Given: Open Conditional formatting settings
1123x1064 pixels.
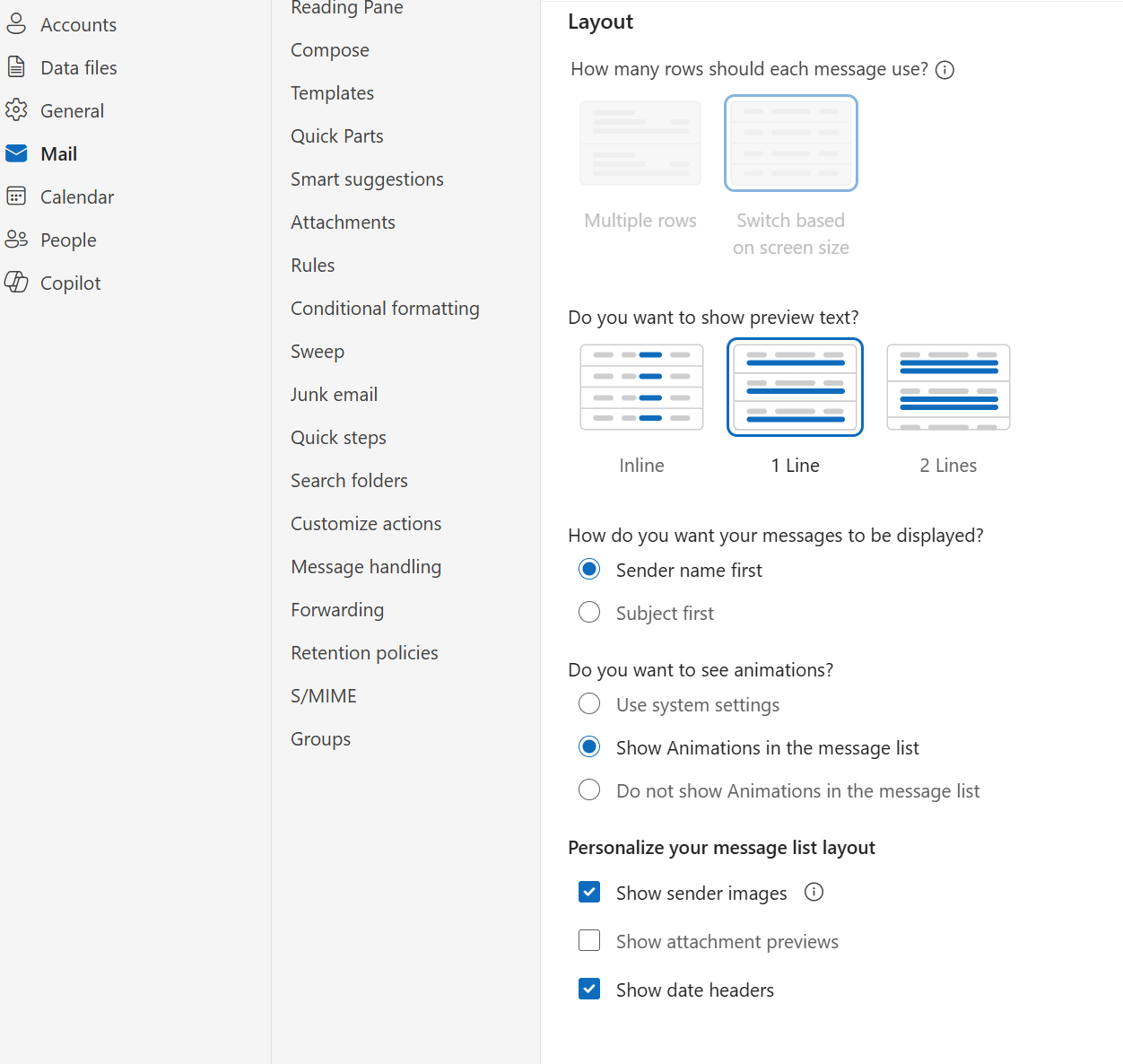Looking at the screenshot, I should (385, 309).
